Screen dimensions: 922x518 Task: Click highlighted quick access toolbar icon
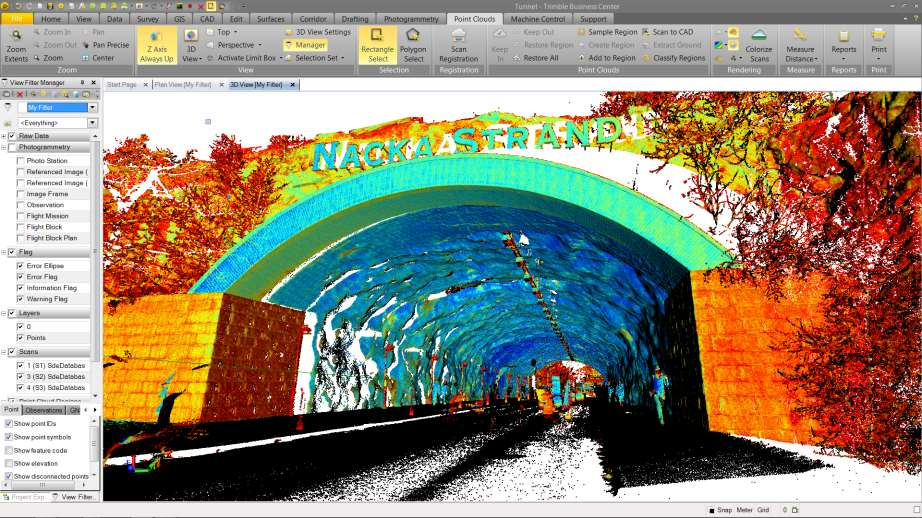click(x=211, y=6)
